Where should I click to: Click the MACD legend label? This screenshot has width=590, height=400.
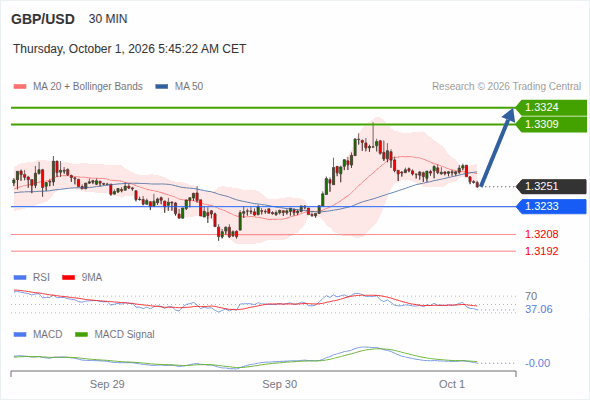(x=47, y=335)
